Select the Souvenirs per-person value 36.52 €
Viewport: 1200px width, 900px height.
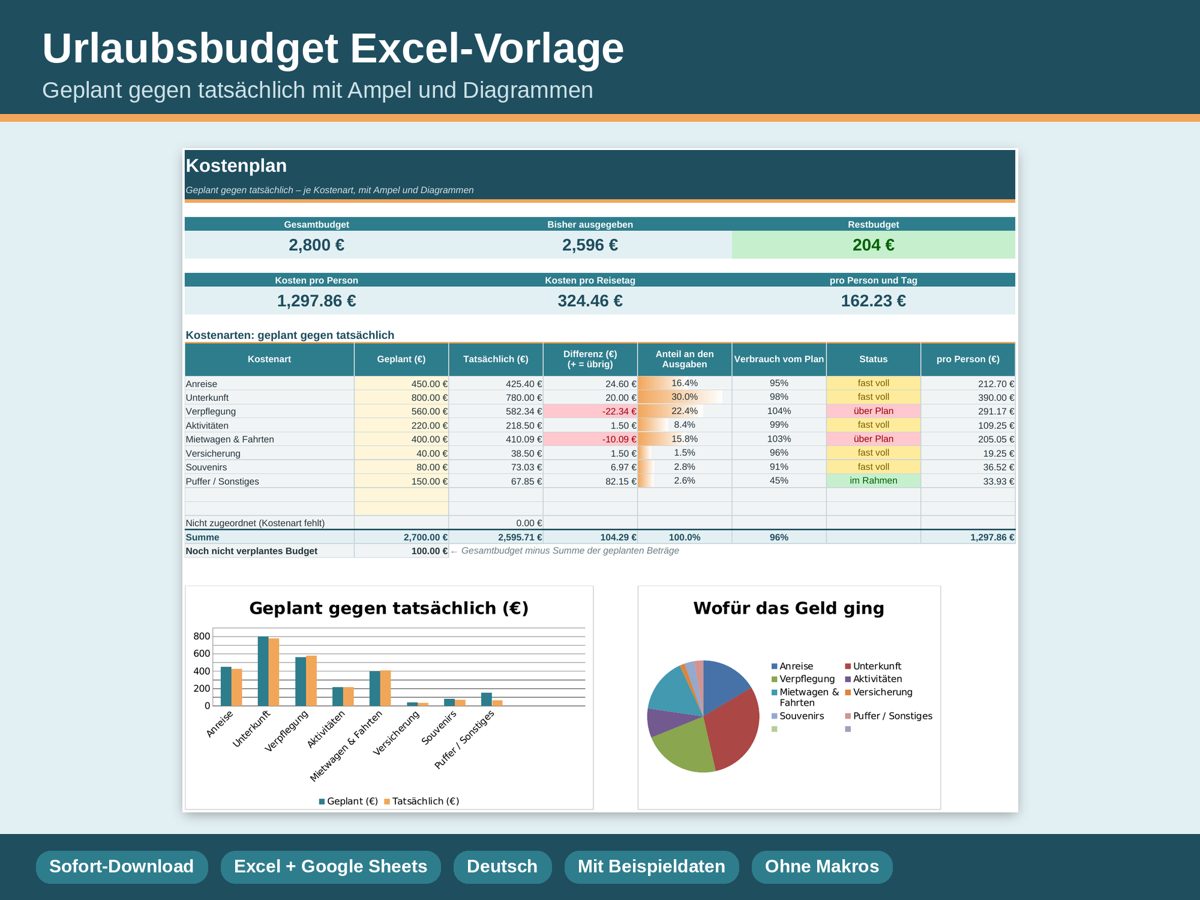(x=968, y=467)
